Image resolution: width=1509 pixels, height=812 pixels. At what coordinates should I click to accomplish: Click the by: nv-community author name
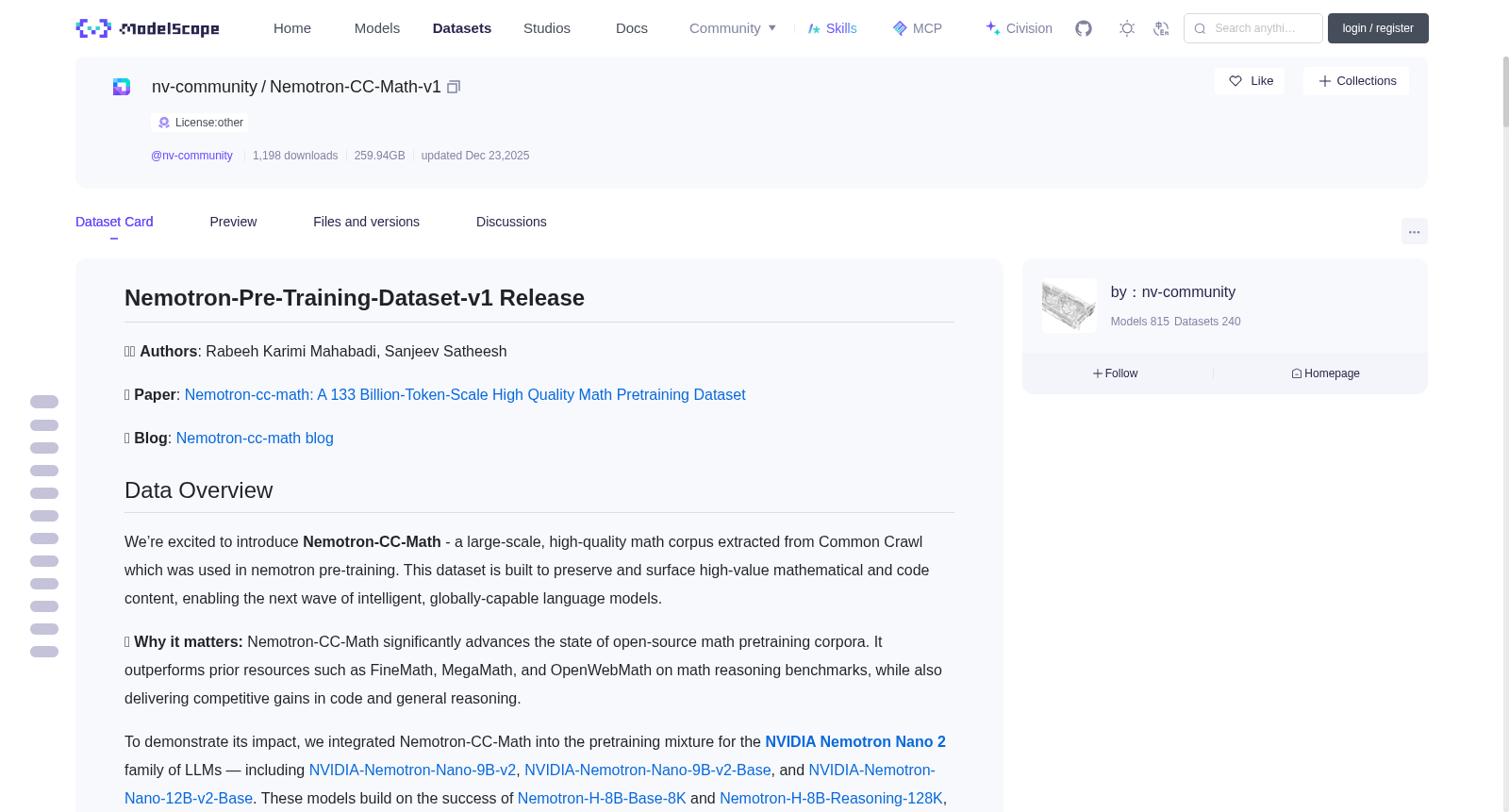pos(1173,292)
